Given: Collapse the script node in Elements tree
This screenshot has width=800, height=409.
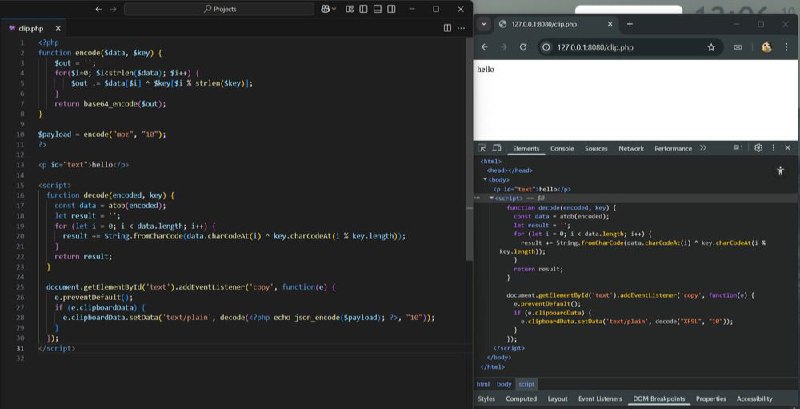Looking at the screenshot, I should tap(492, 198).
